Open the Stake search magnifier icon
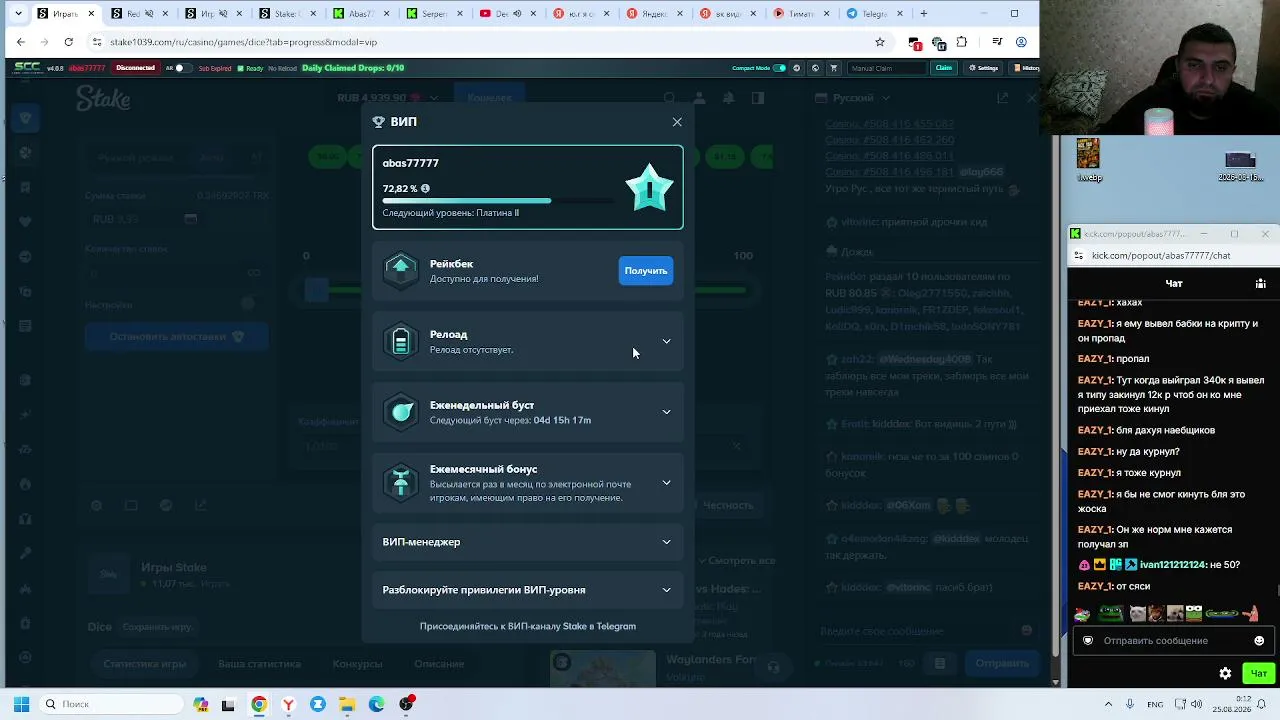 point(670,98)
